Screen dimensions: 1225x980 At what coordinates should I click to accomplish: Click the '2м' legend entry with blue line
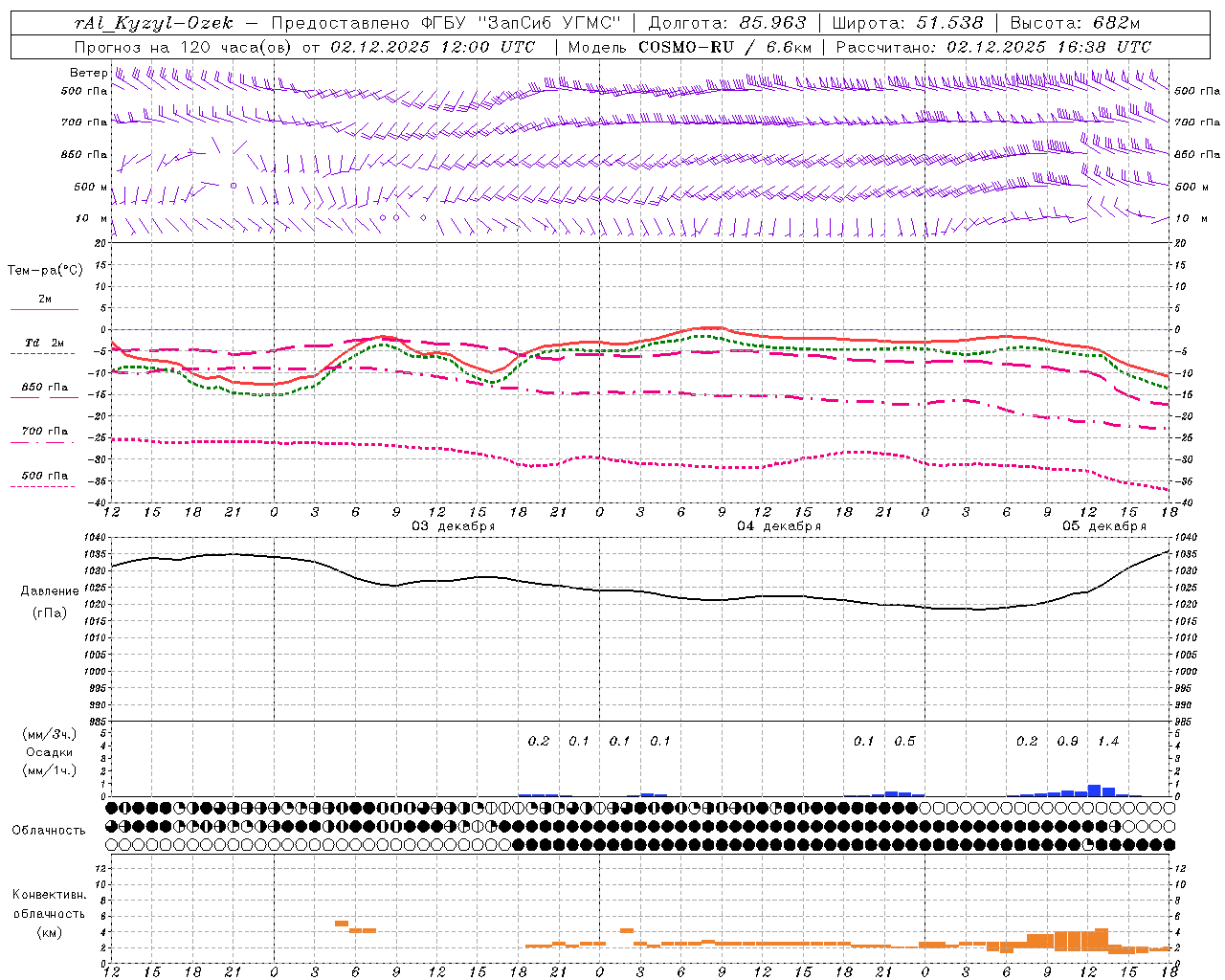45,300
